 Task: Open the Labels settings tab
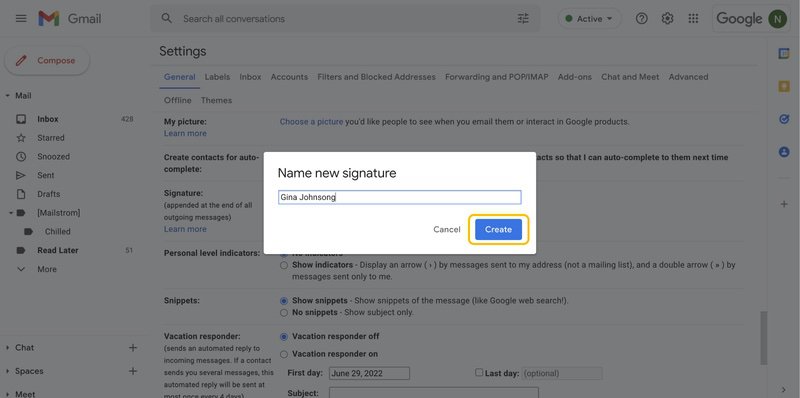pyautogui.click(x=217, y=77)
